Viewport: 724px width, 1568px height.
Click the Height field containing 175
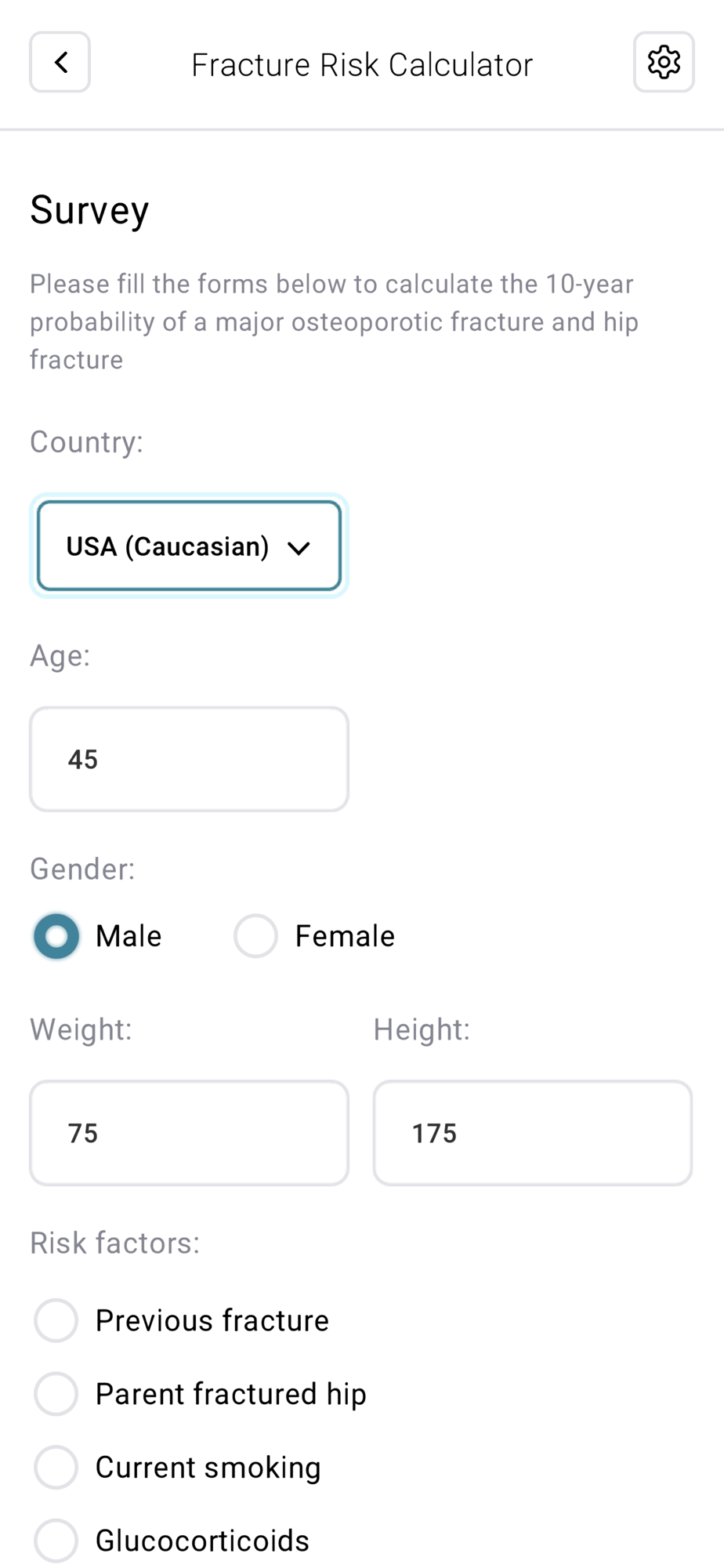533,1133
